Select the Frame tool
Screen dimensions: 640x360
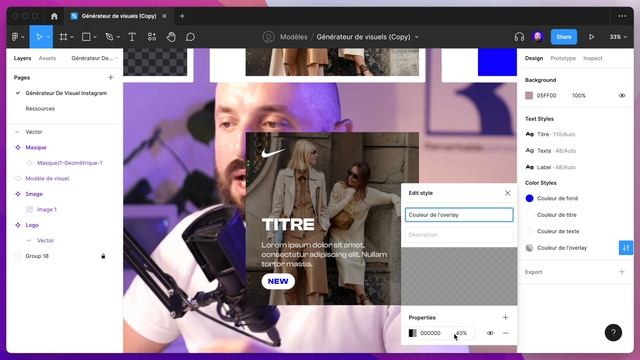tap(63, 37)
